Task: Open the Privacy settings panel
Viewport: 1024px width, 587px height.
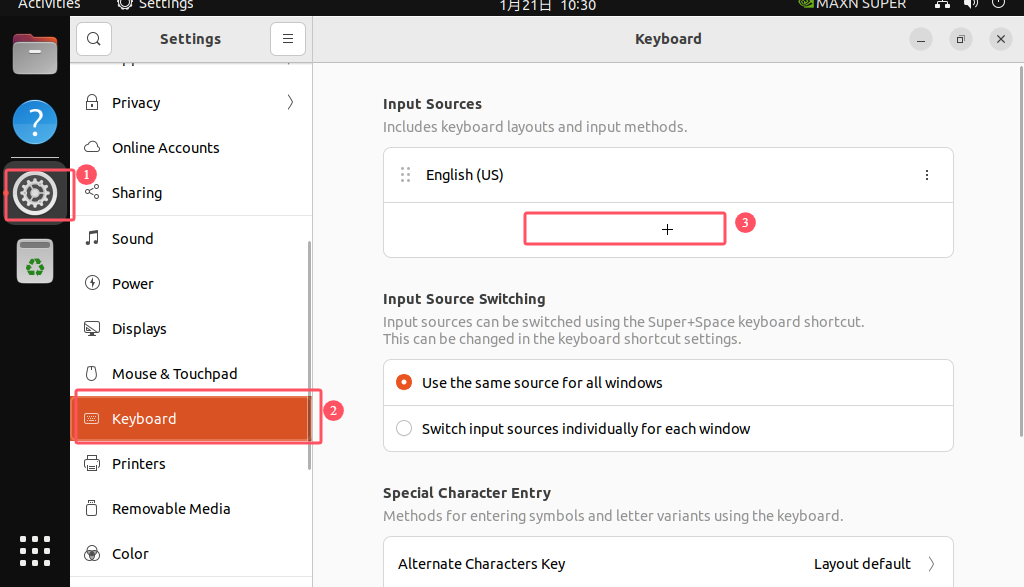Action: coord(191,103)
